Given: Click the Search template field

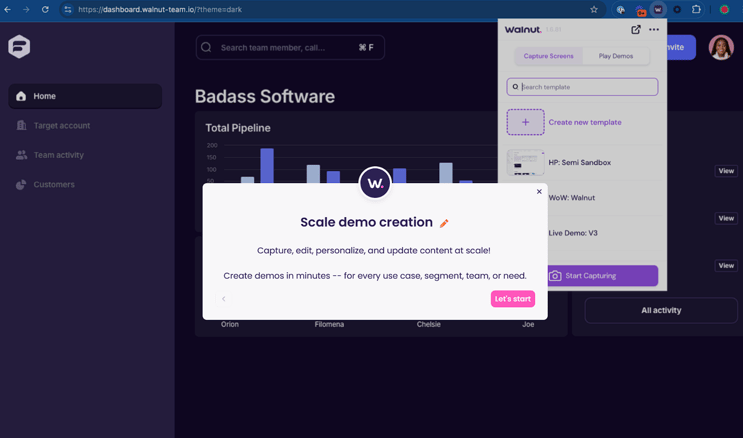Looking at the screenshot, I should click(x=582, y=87).
